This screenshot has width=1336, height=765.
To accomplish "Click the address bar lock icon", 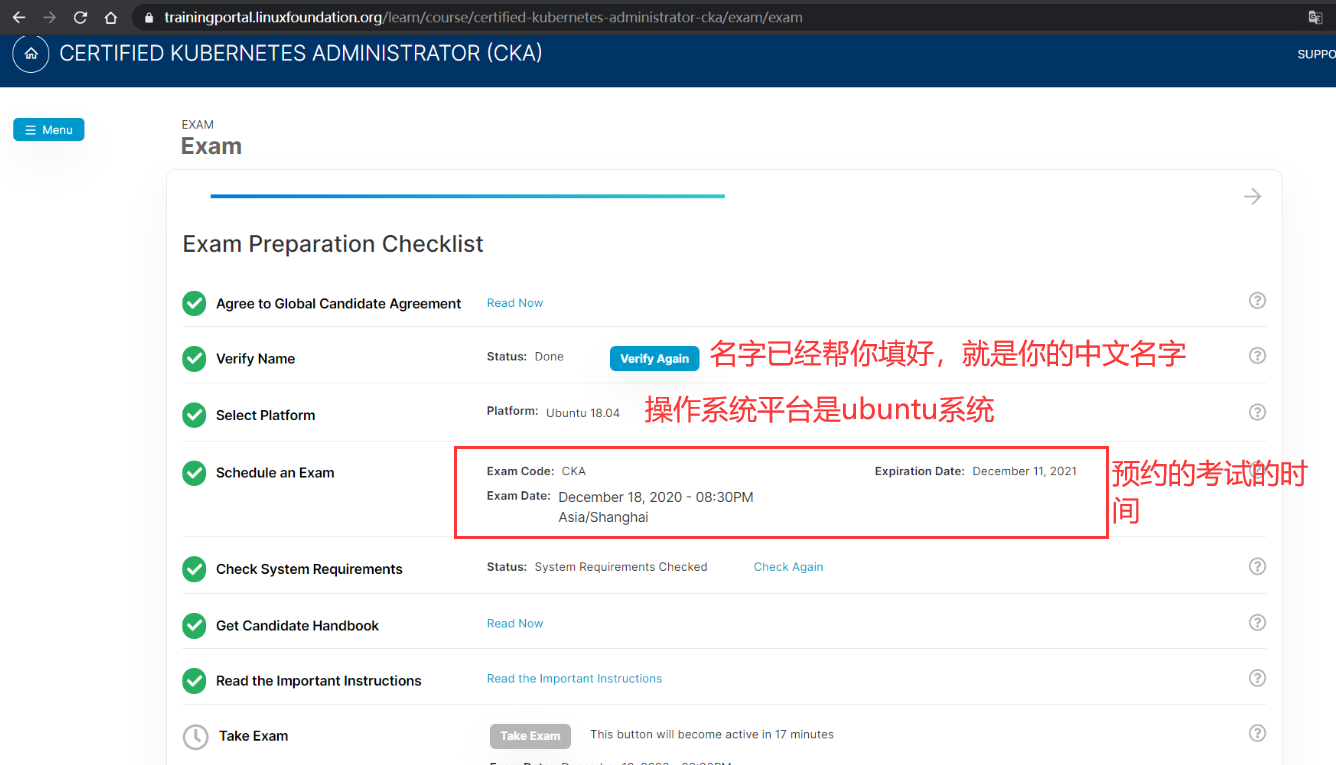I will click(x=149, y=17).
